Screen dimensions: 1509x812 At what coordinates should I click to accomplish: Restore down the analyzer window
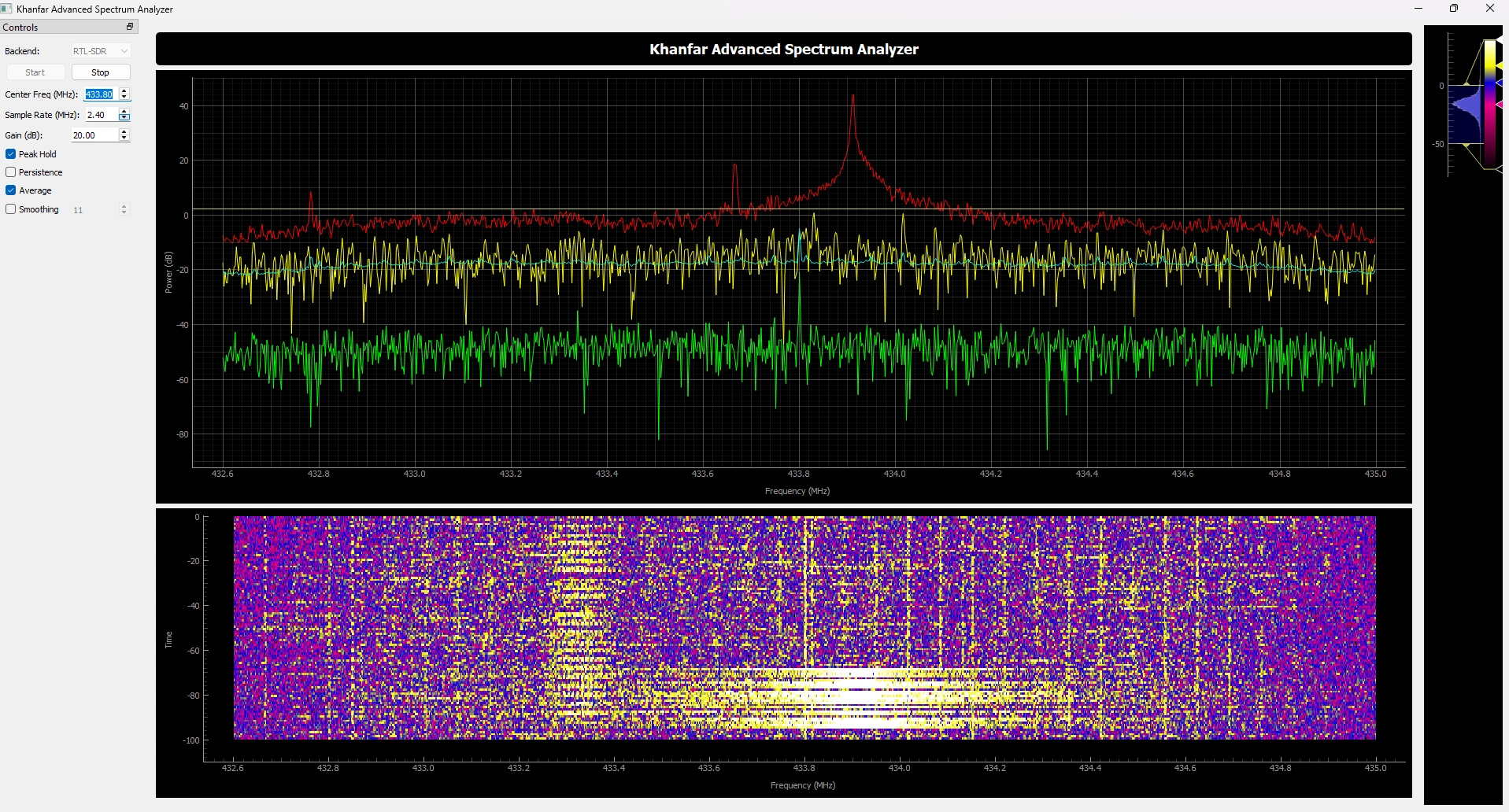1454,9
